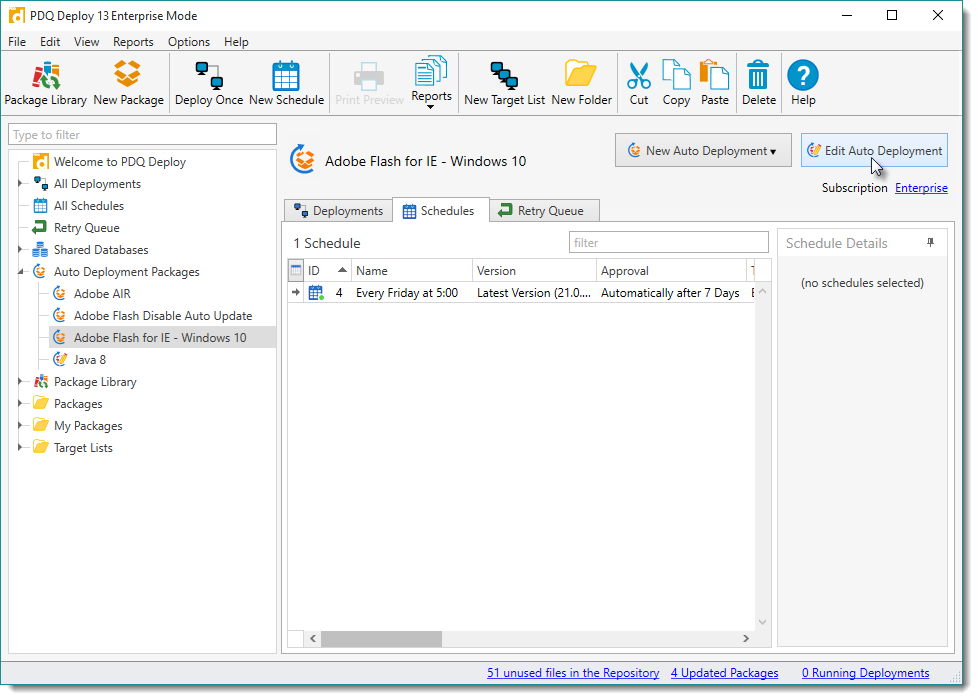Open the Package Library toolbar icon

pos(45,82)
